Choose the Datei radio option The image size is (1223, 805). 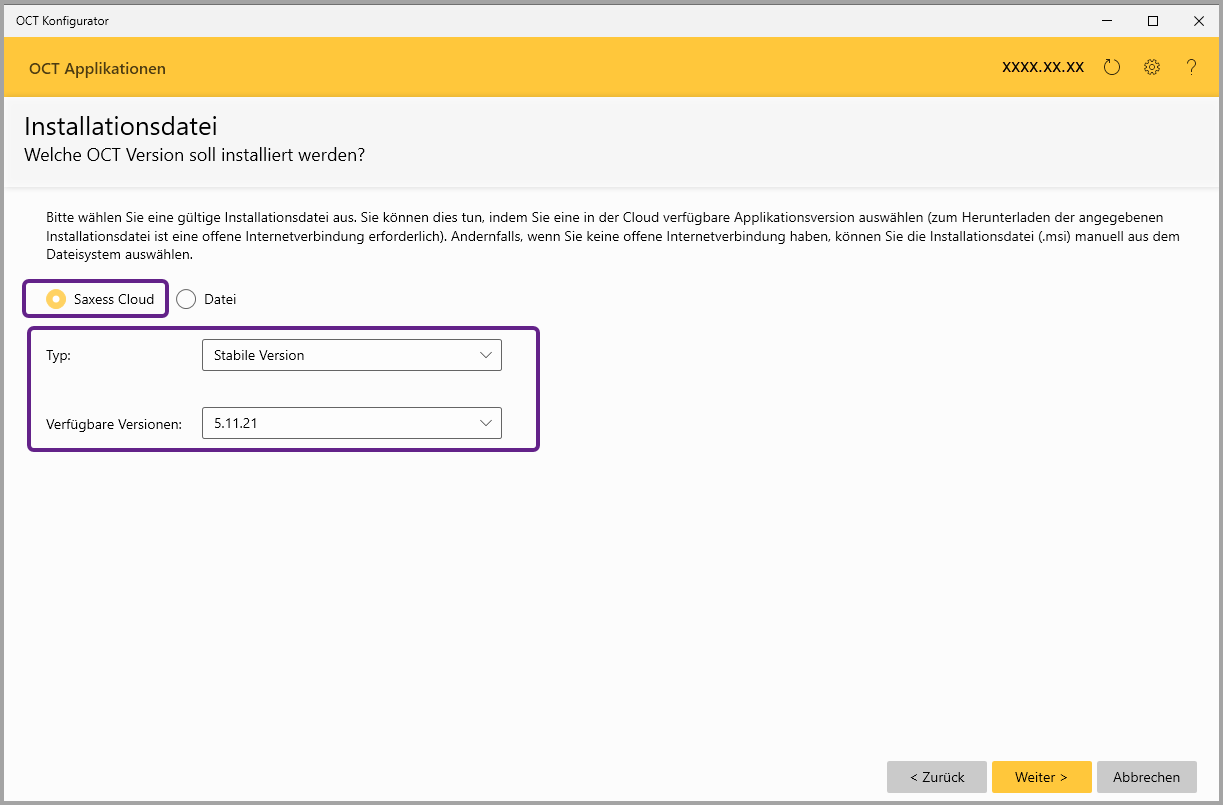pyautogui.click(x=186, y=299)
